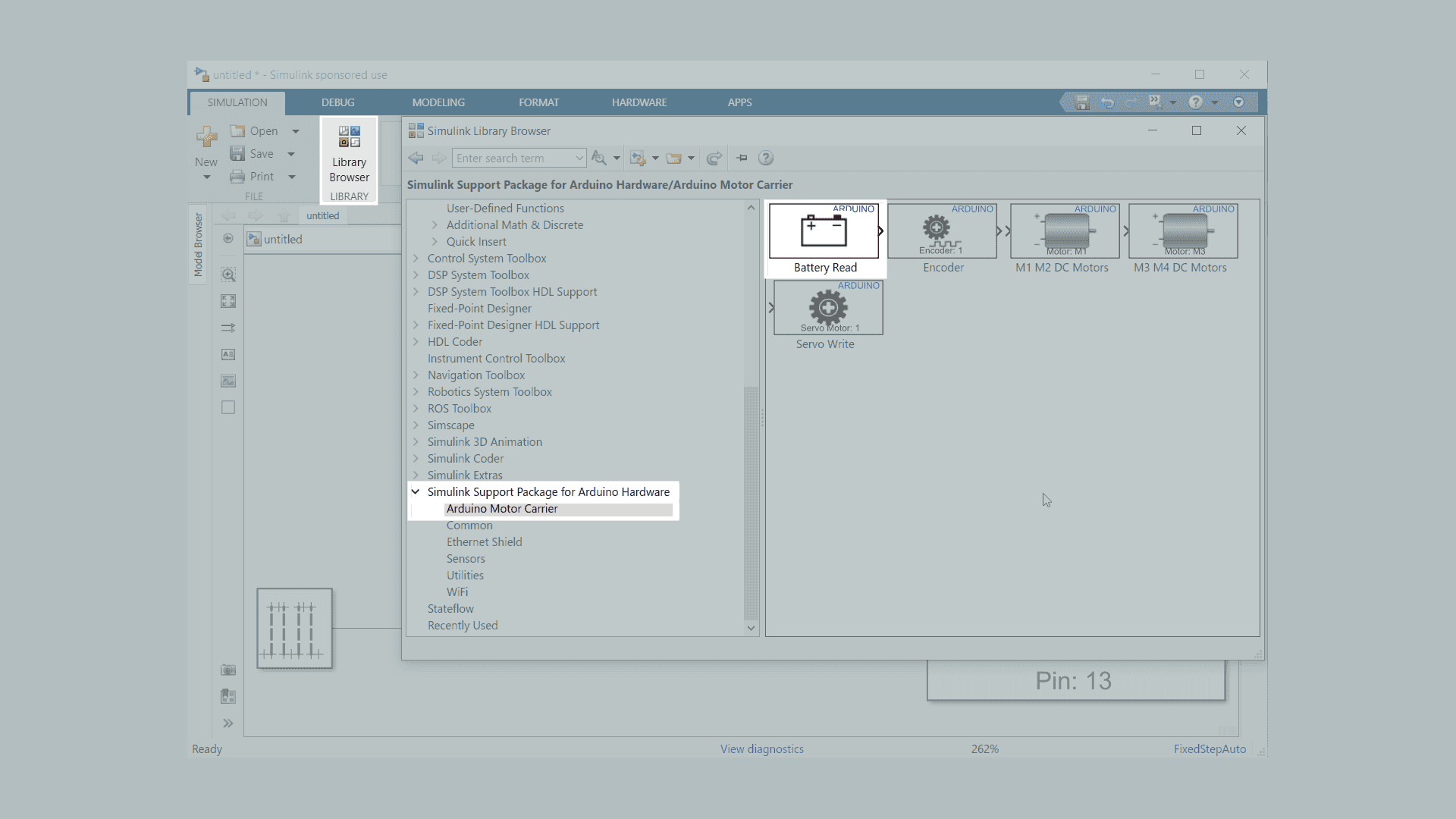The height and width of the screenshot is (819, 1456).
Task: Open the HARDWARE tab
Action: [639, 102]
